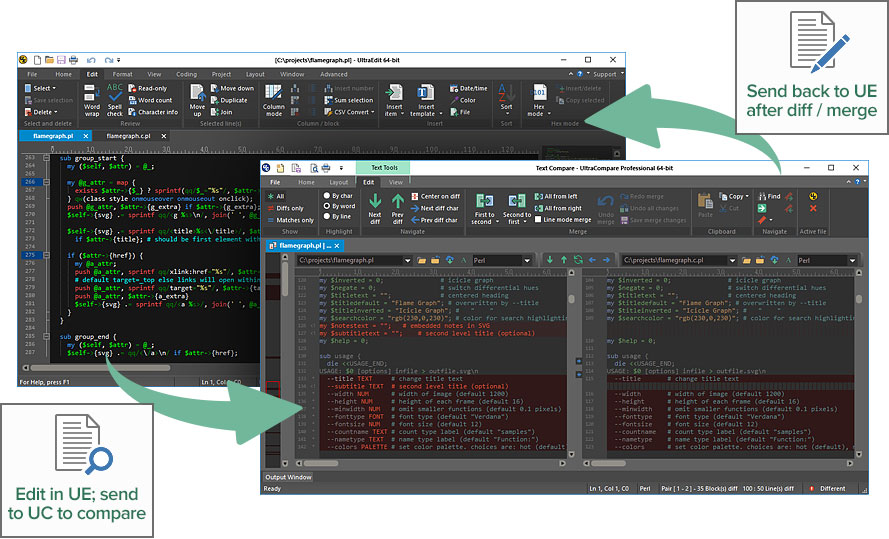
Task: Select By word highlight radio button
Action: pos(327,206)
